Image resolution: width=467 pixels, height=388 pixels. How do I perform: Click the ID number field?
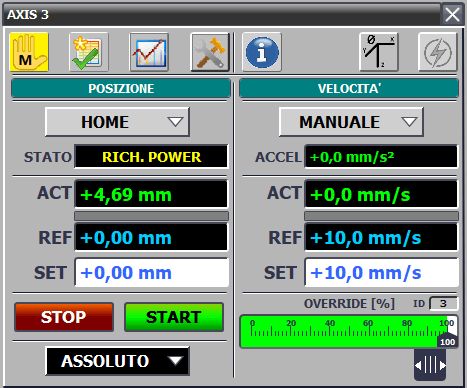(444, 304)
